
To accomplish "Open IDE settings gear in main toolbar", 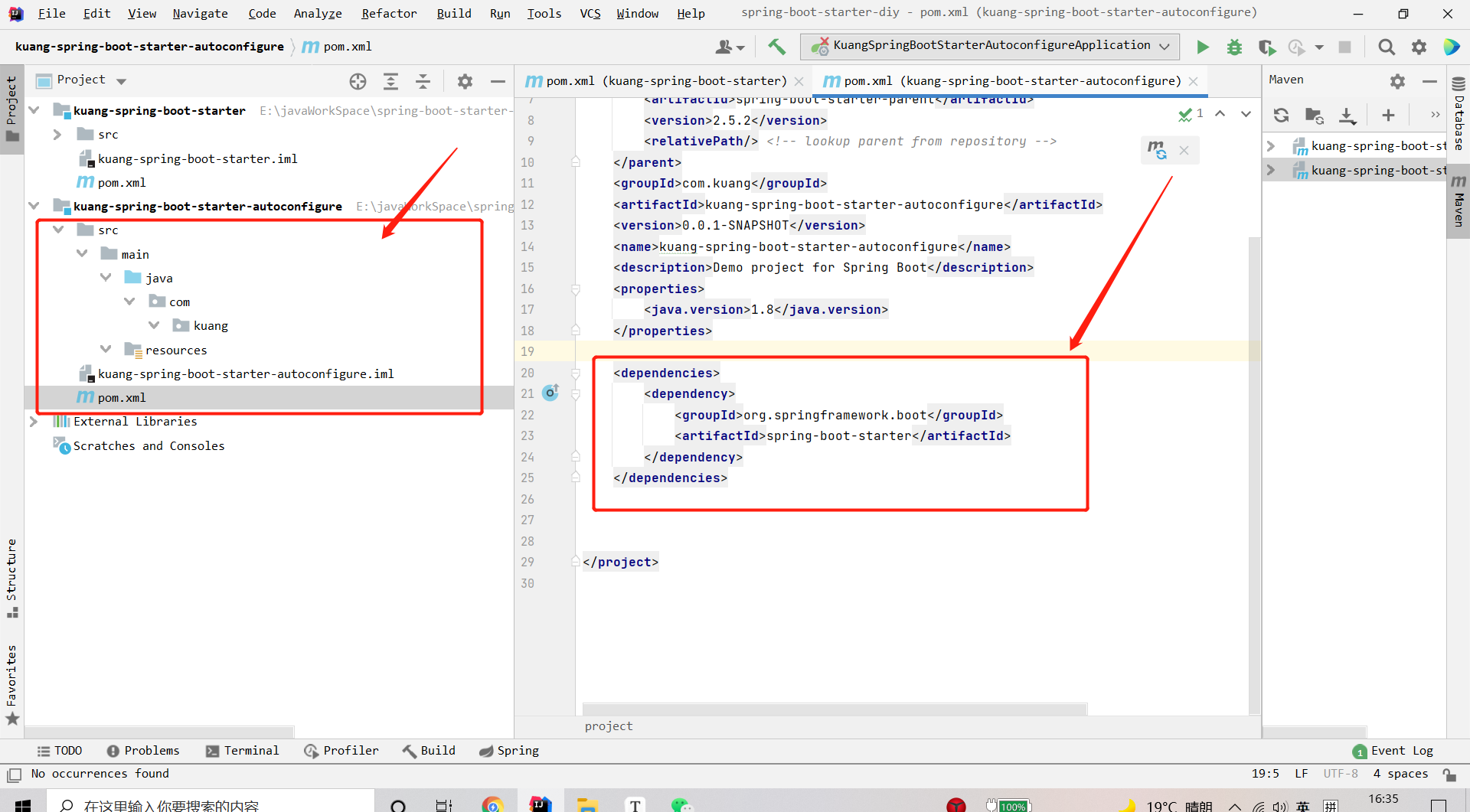I will [x=1419, y=47].
